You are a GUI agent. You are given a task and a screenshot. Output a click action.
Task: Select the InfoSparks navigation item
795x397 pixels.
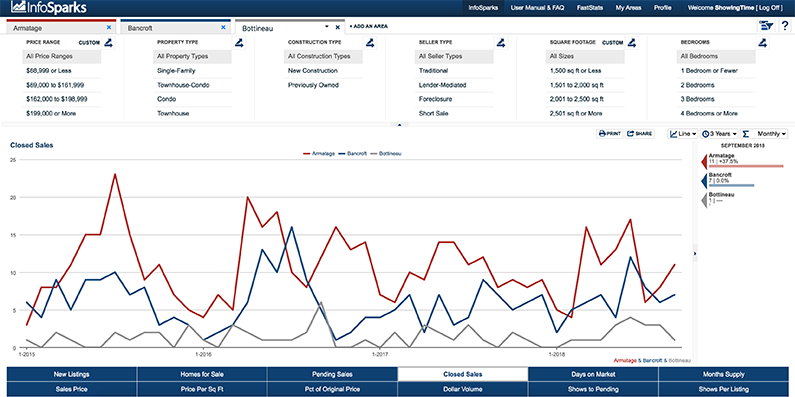pos(483,8)
